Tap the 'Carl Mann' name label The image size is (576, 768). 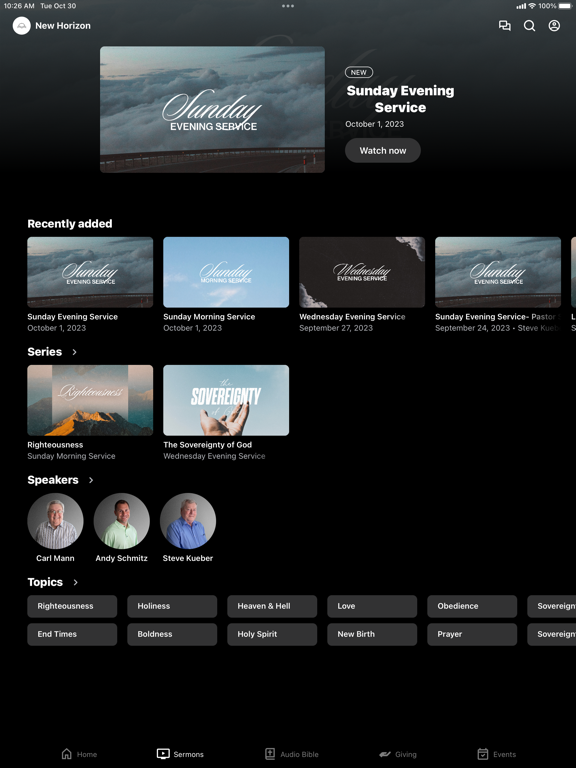(55, 558)
